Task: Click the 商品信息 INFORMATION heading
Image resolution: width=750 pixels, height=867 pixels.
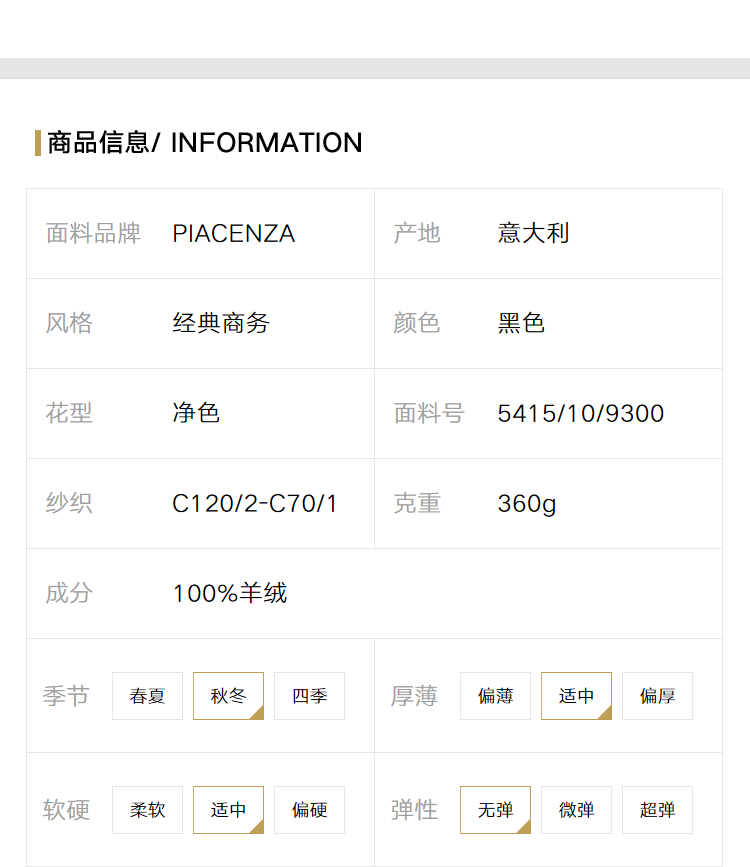Action: pyautogui.click(x=205, y=143)
